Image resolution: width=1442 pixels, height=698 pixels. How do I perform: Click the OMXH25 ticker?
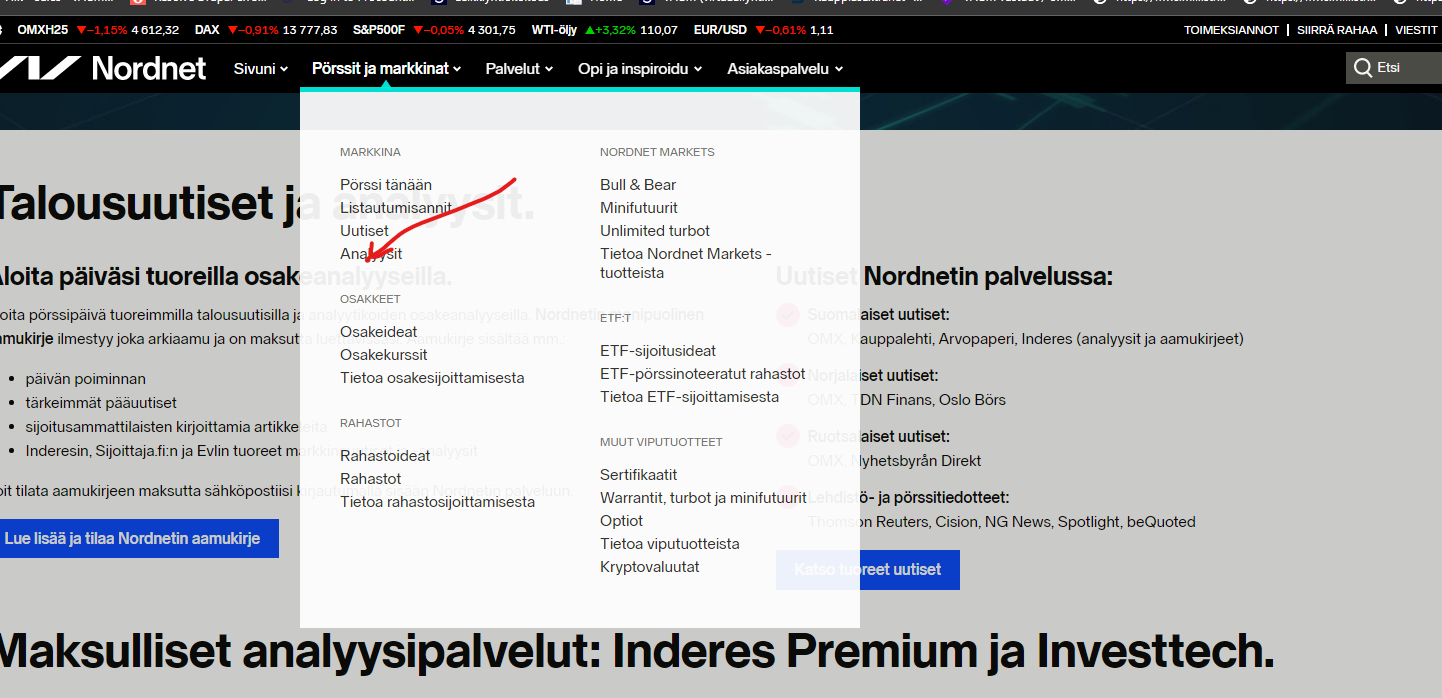98,30
